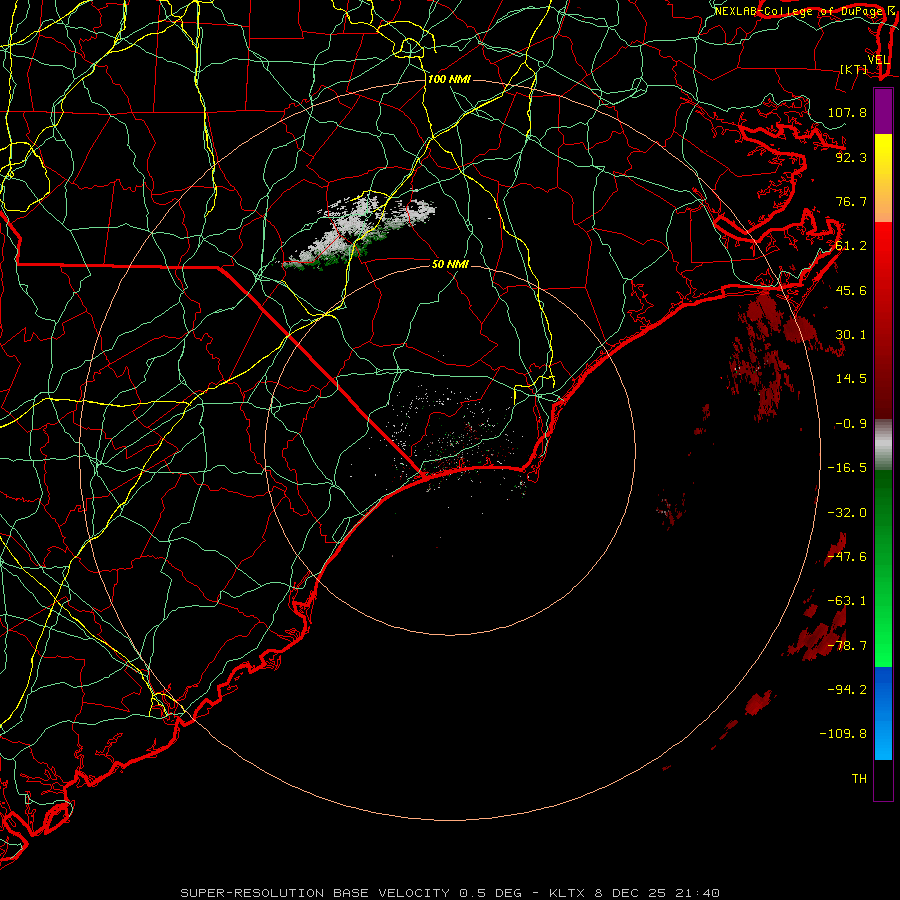
Task: Select the 76.7 scale value
Action: pos(851,201)
